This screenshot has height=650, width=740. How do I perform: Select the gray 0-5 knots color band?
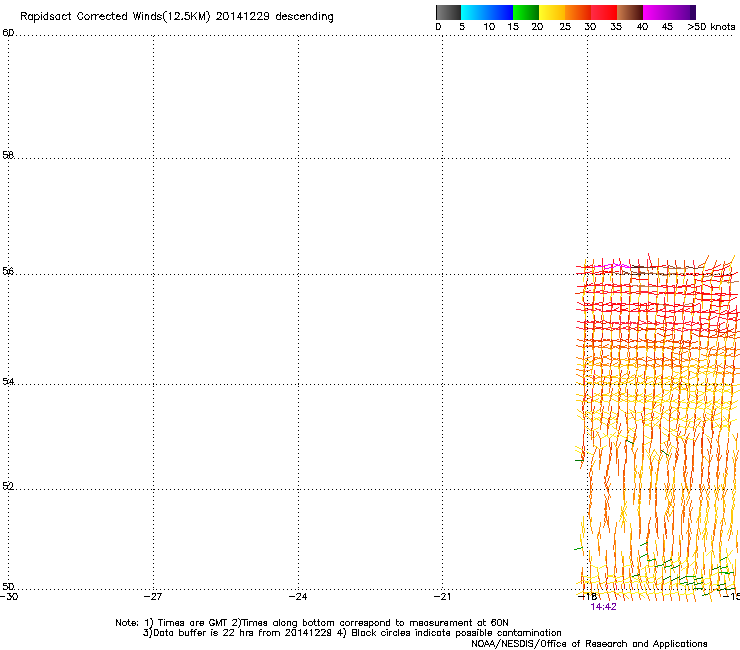[448, 12]
